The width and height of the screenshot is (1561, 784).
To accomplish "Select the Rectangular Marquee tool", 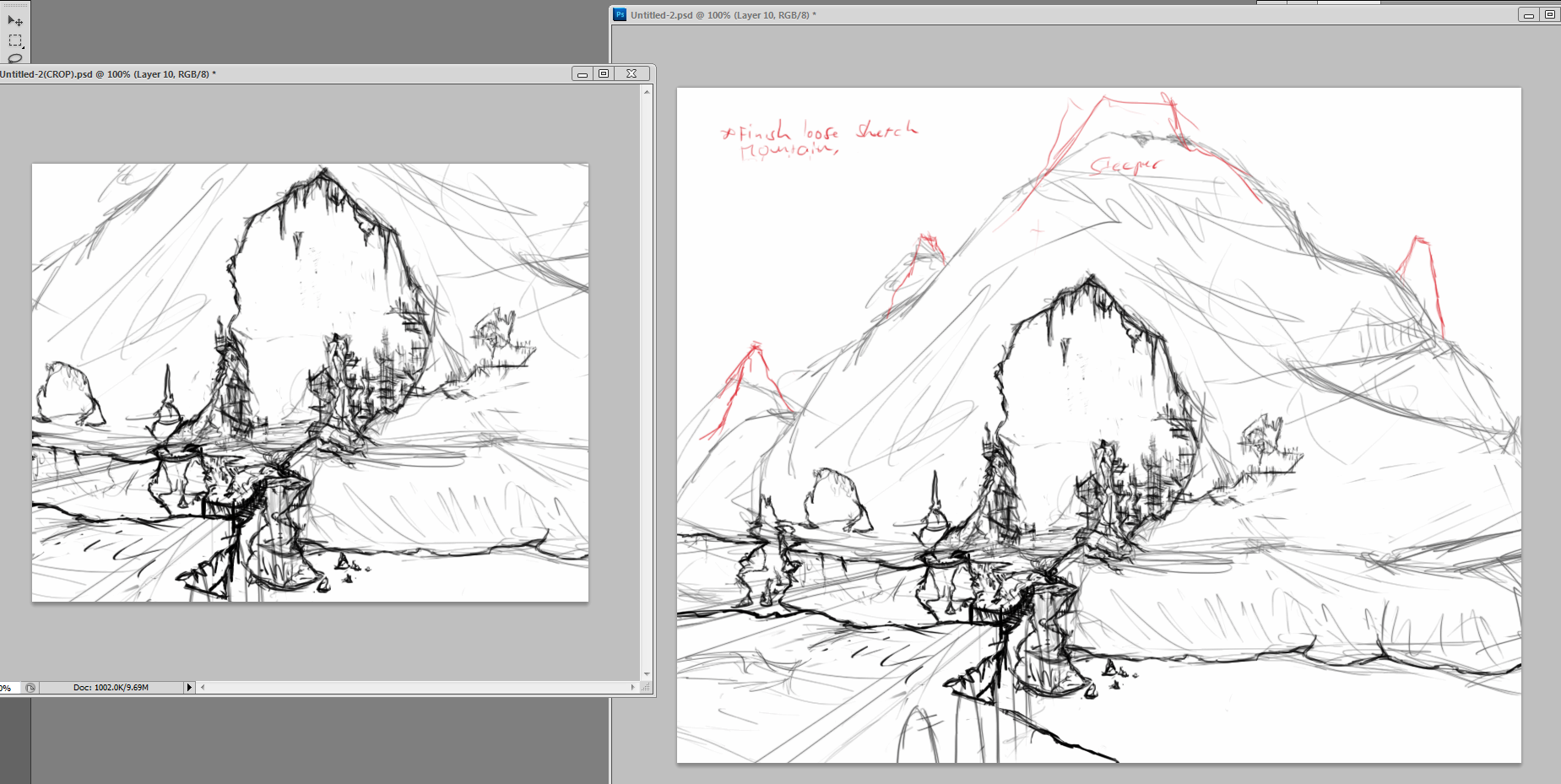I will [x=15, y=41].
